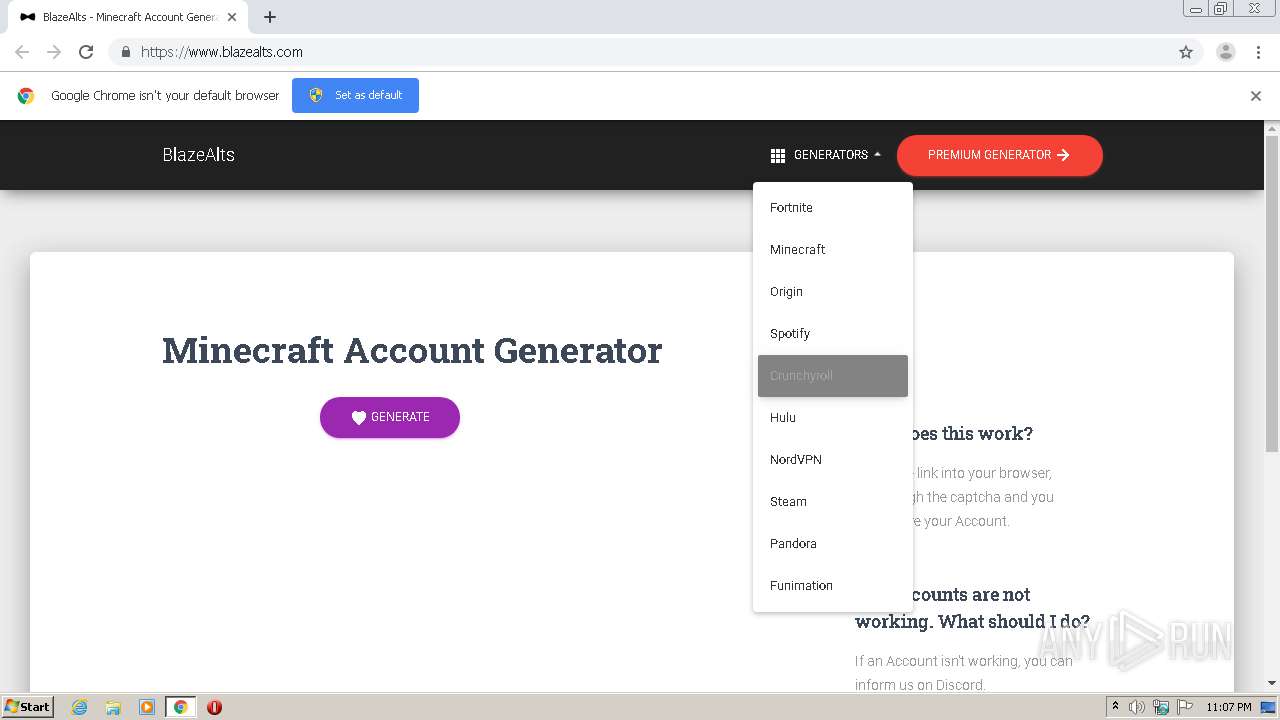Select Spotify from the generators menu

click(x=832, y=334)
